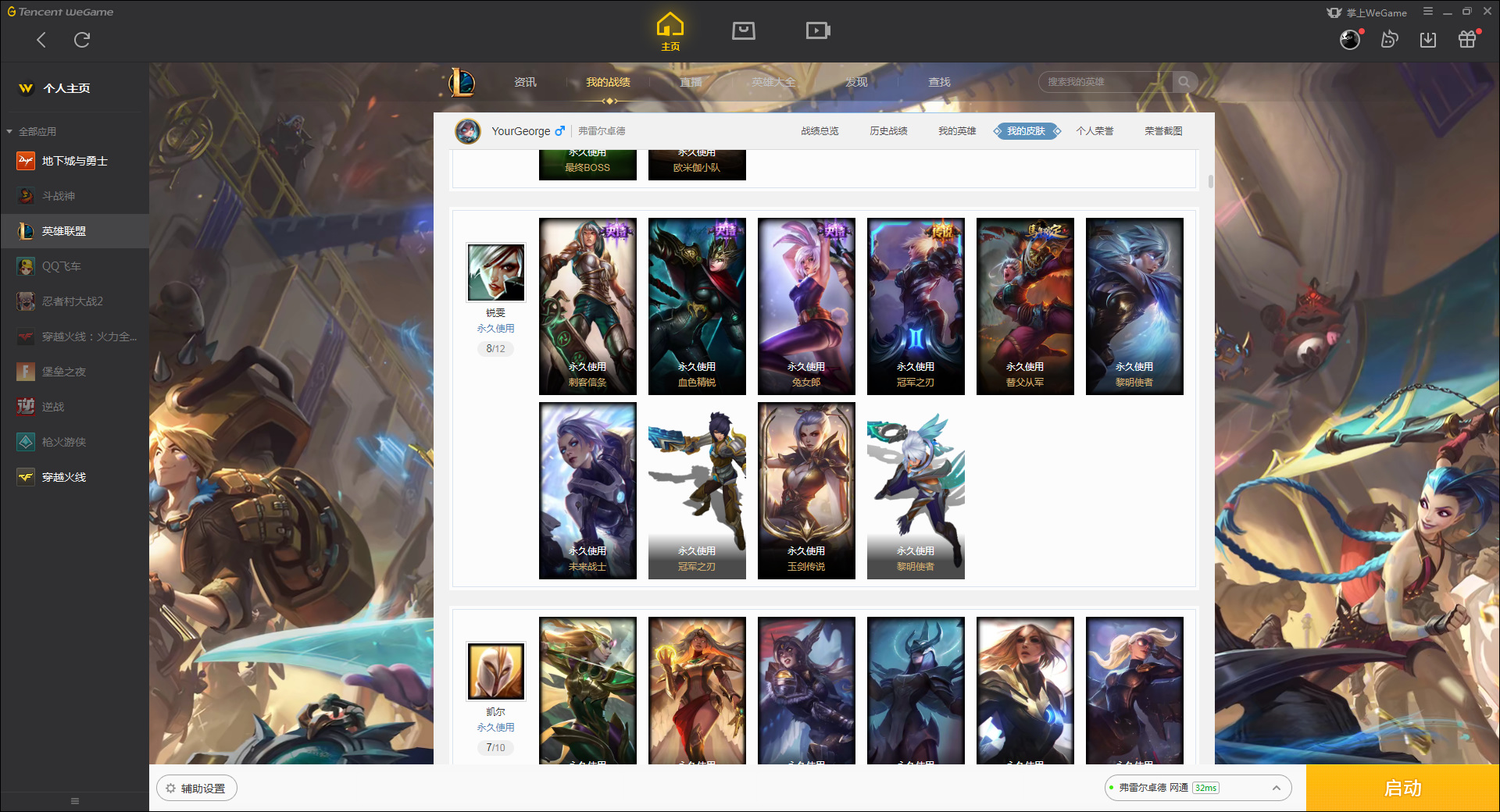Click the League of Legends logo icon
The width and height of the screenshot is (1500, 812).
[462, 82]
